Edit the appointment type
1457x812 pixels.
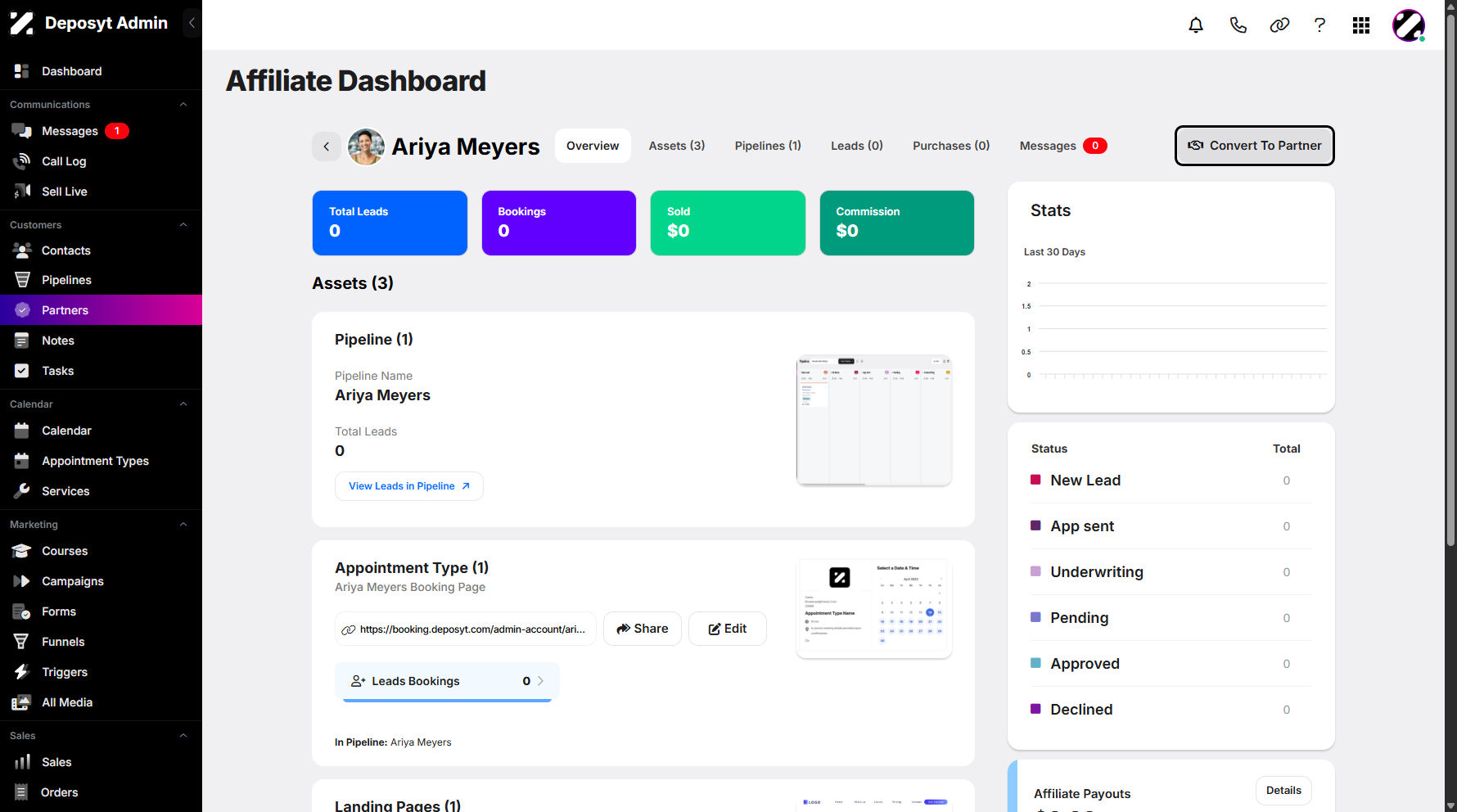pyautogui.click(x=728, y=629)
